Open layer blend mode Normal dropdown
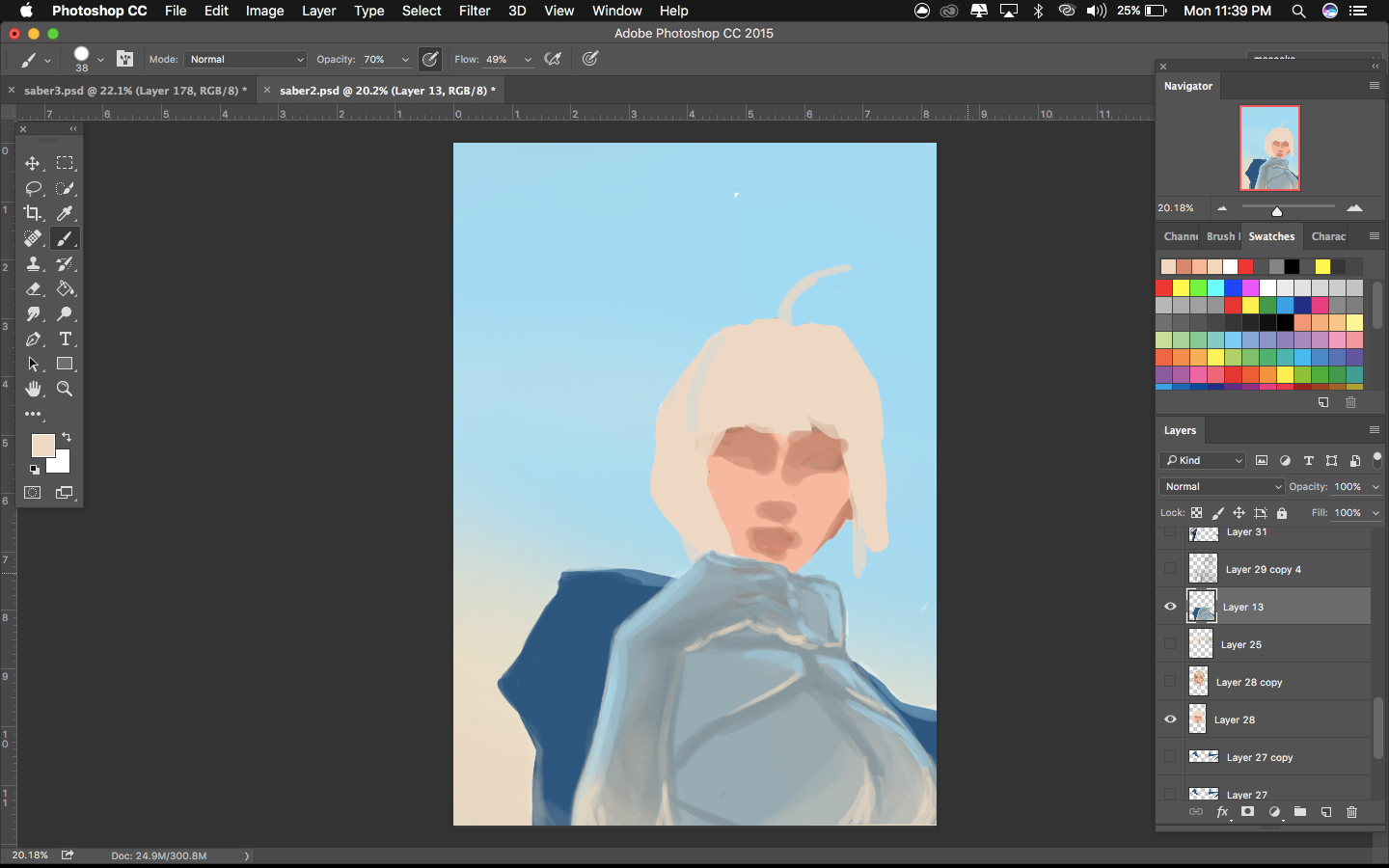 [x=1222, y=487]
